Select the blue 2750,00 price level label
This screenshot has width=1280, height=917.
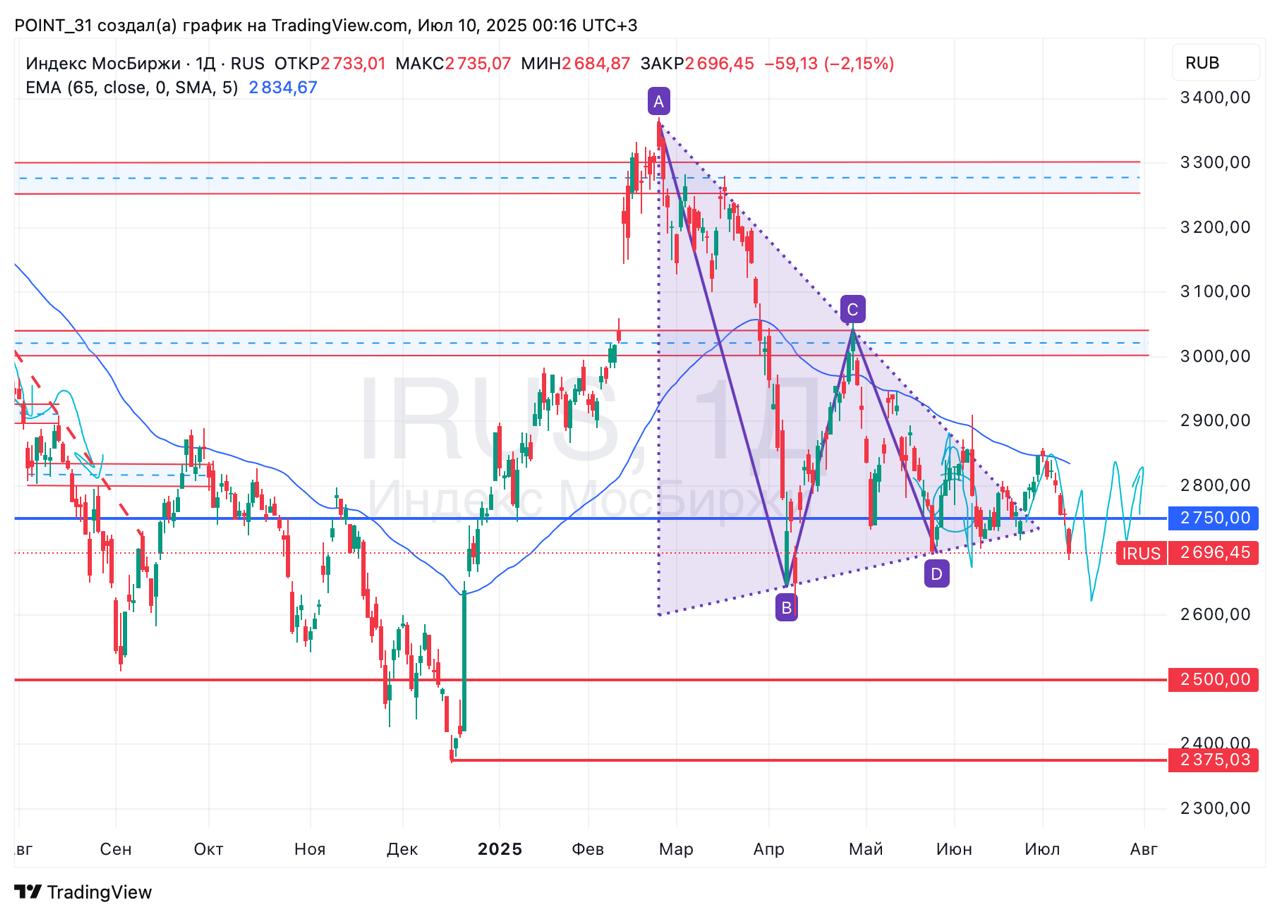(x=1215, y=518)
